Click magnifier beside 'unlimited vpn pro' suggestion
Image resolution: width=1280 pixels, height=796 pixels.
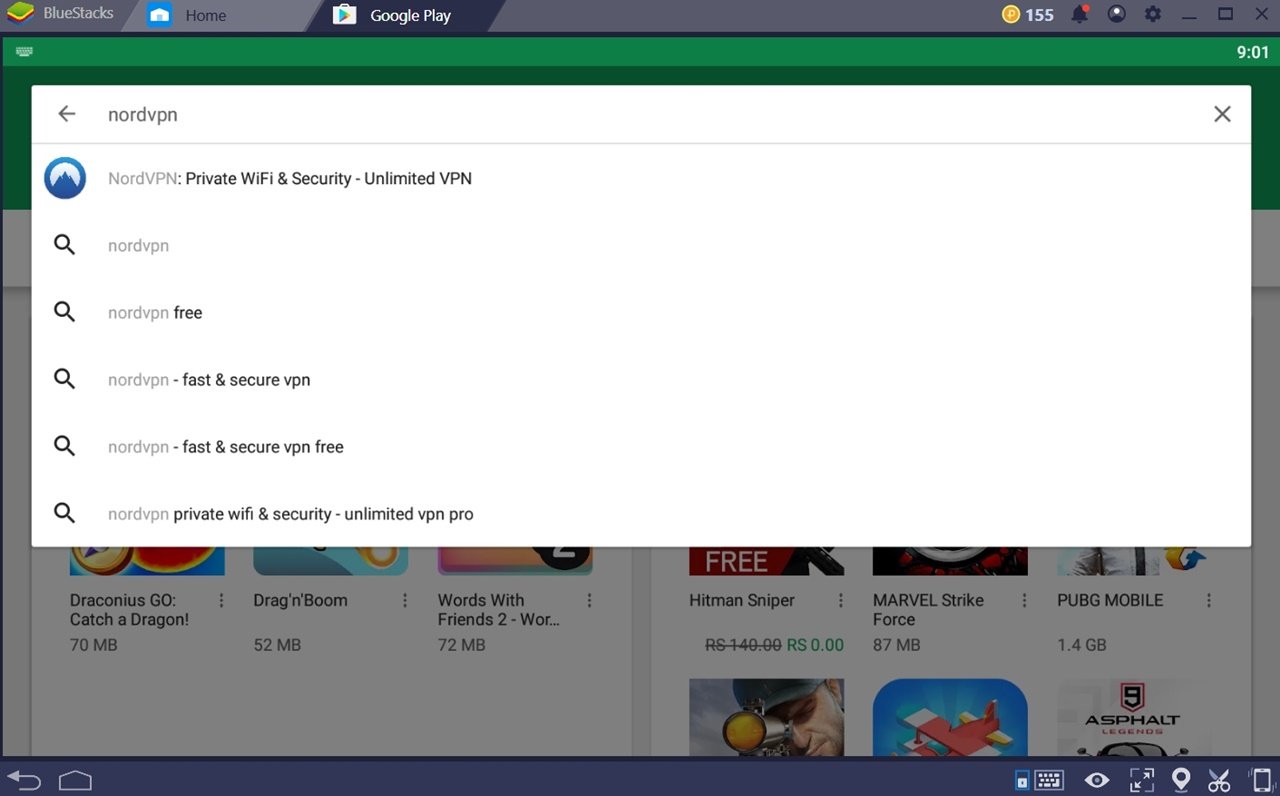tap(65, 513)
